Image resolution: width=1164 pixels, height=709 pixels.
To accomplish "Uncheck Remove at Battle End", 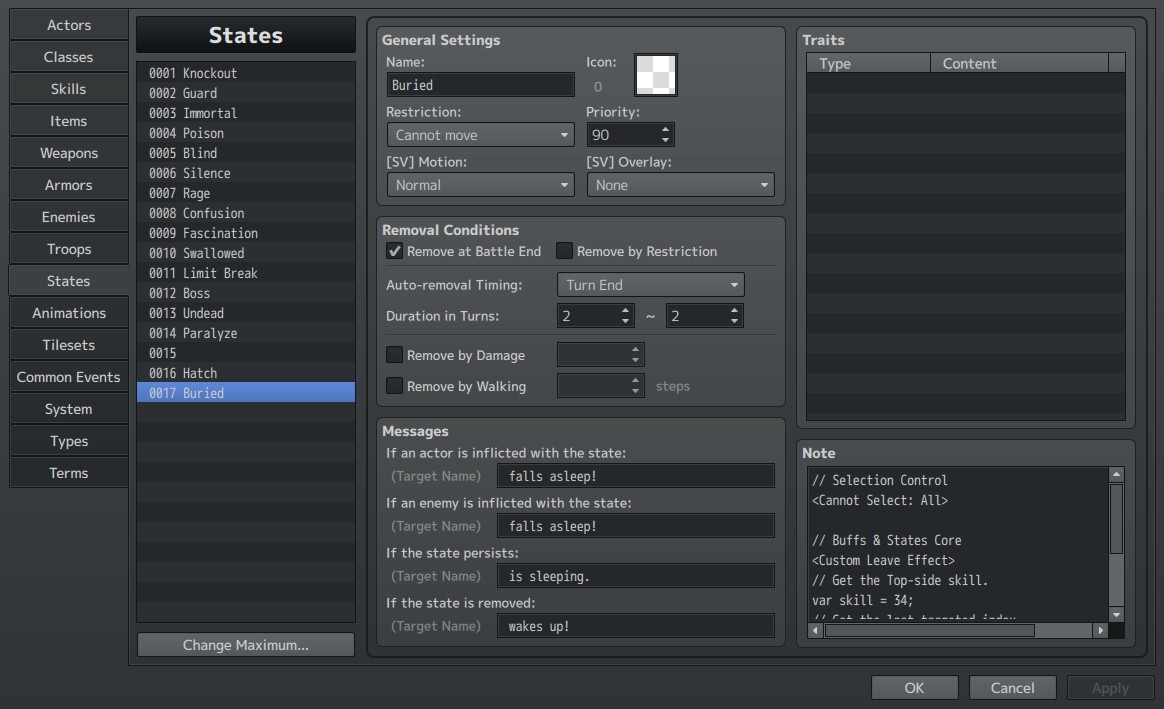I will click(394, 251).
